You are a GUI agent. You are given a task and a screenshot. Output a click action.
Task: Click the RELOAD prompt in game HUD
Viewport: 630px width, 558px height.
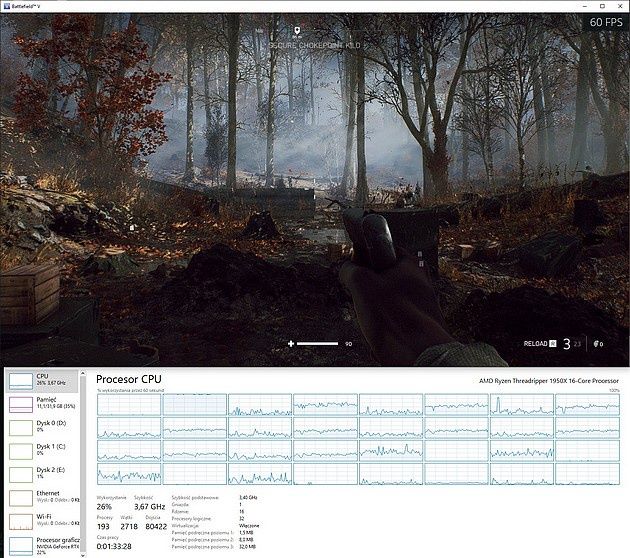[540, 343]
